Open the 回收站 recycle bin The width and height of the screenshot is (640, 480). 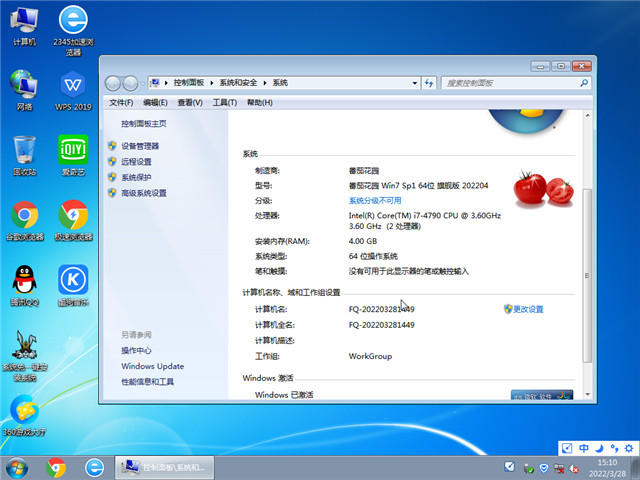coord(24,156)
